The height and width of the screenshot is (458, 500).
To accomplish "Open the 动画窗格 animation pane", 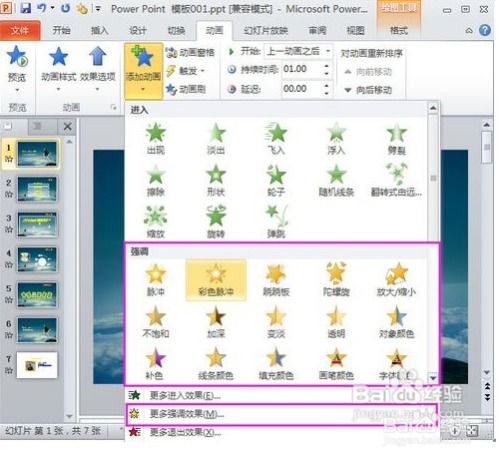I will (x=191, y=52).
